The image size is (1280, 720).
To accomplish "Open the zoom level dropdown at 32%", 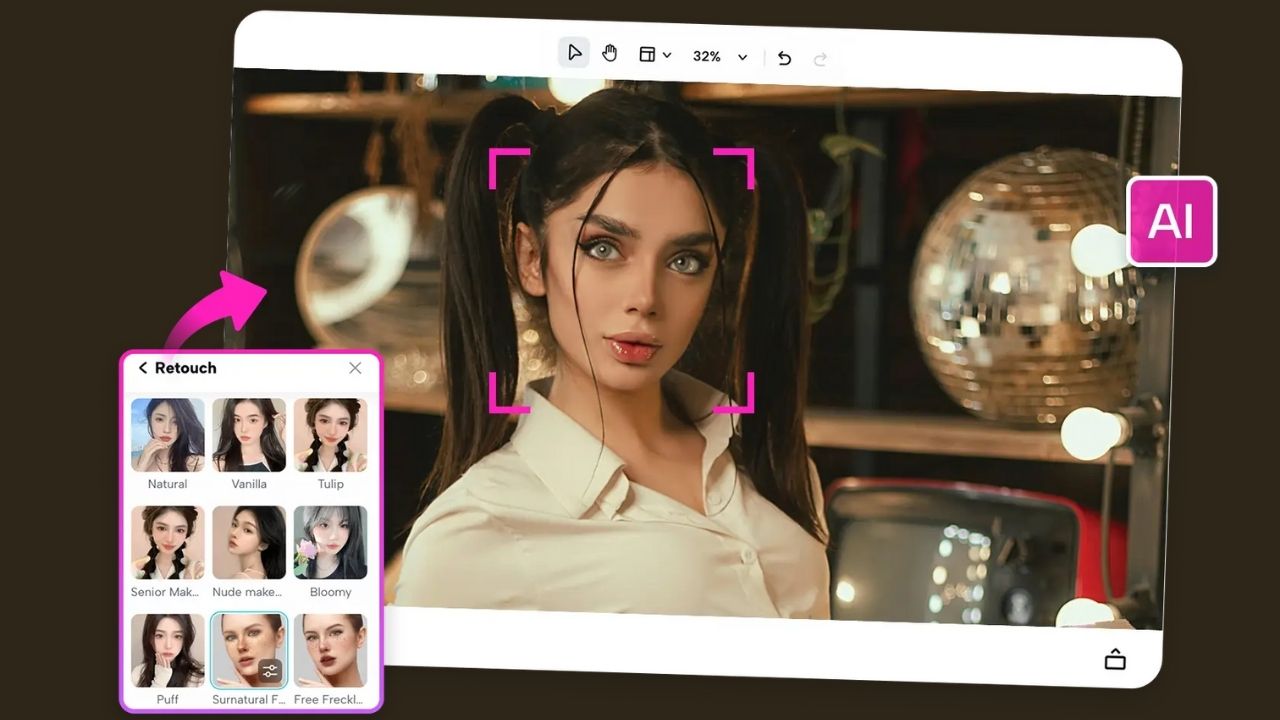I will (706, 56).
